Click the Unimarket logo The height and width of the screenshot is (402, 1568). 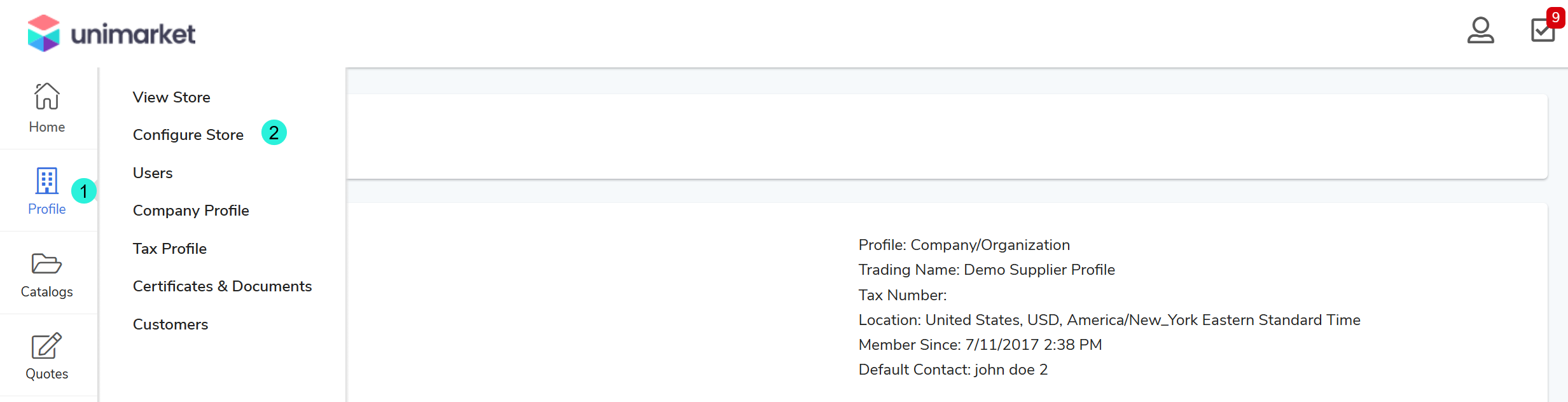[x=111, y=33]
